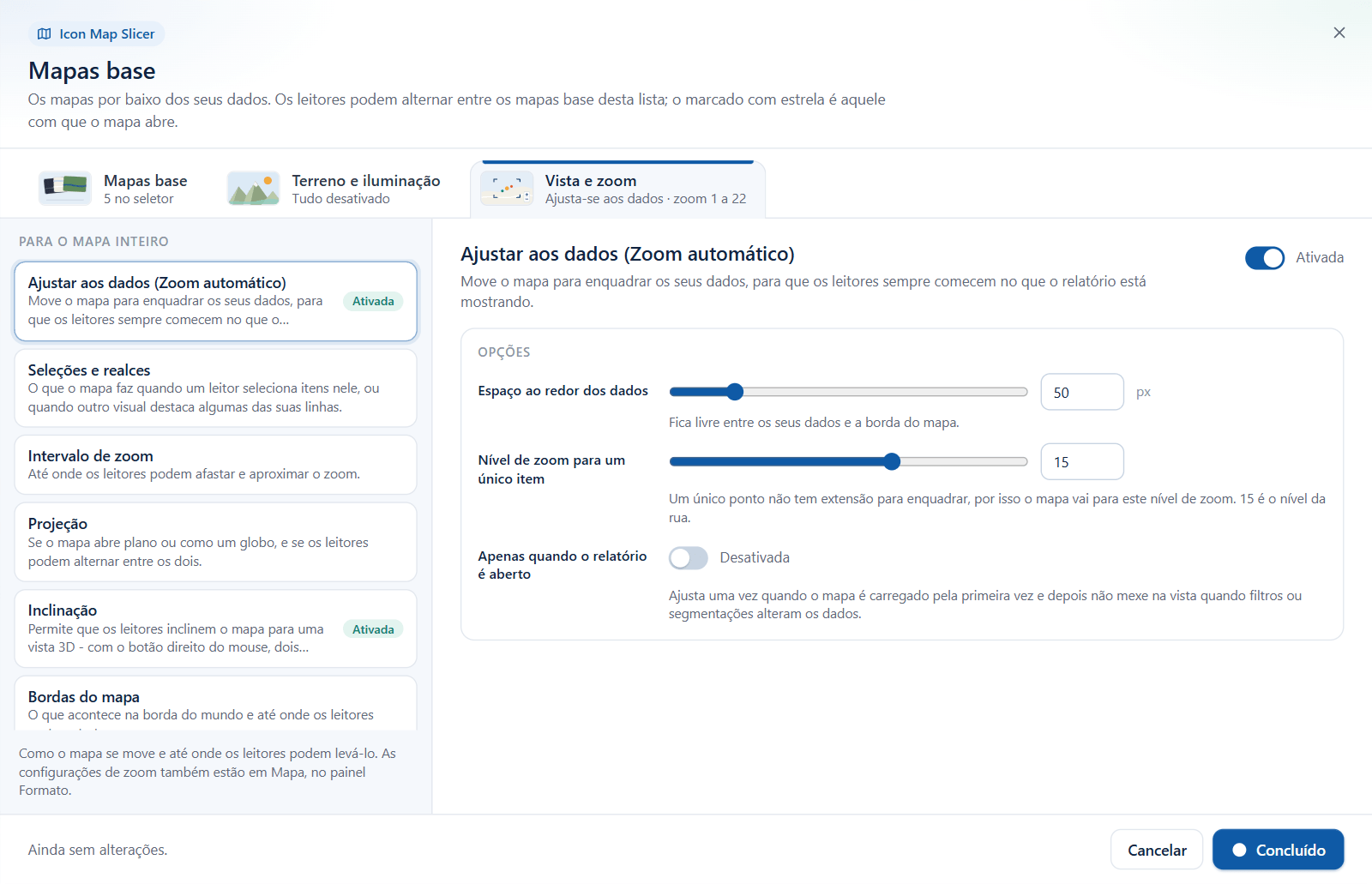Open the Inclinação settings card
Viewport: 1372px width, 884px height.
215,628
